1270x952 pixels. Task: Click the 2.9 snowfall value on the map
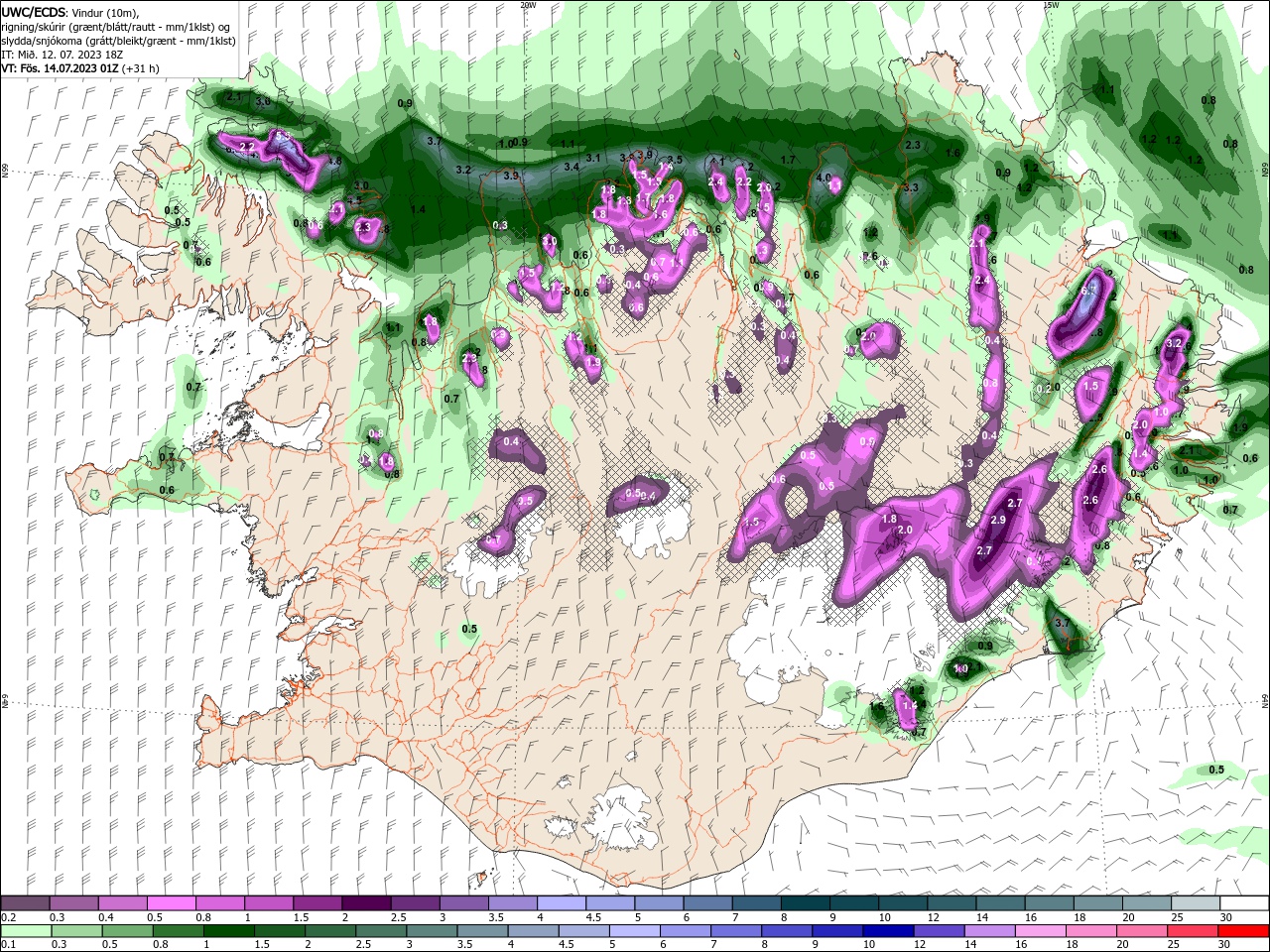pos(998,521)
